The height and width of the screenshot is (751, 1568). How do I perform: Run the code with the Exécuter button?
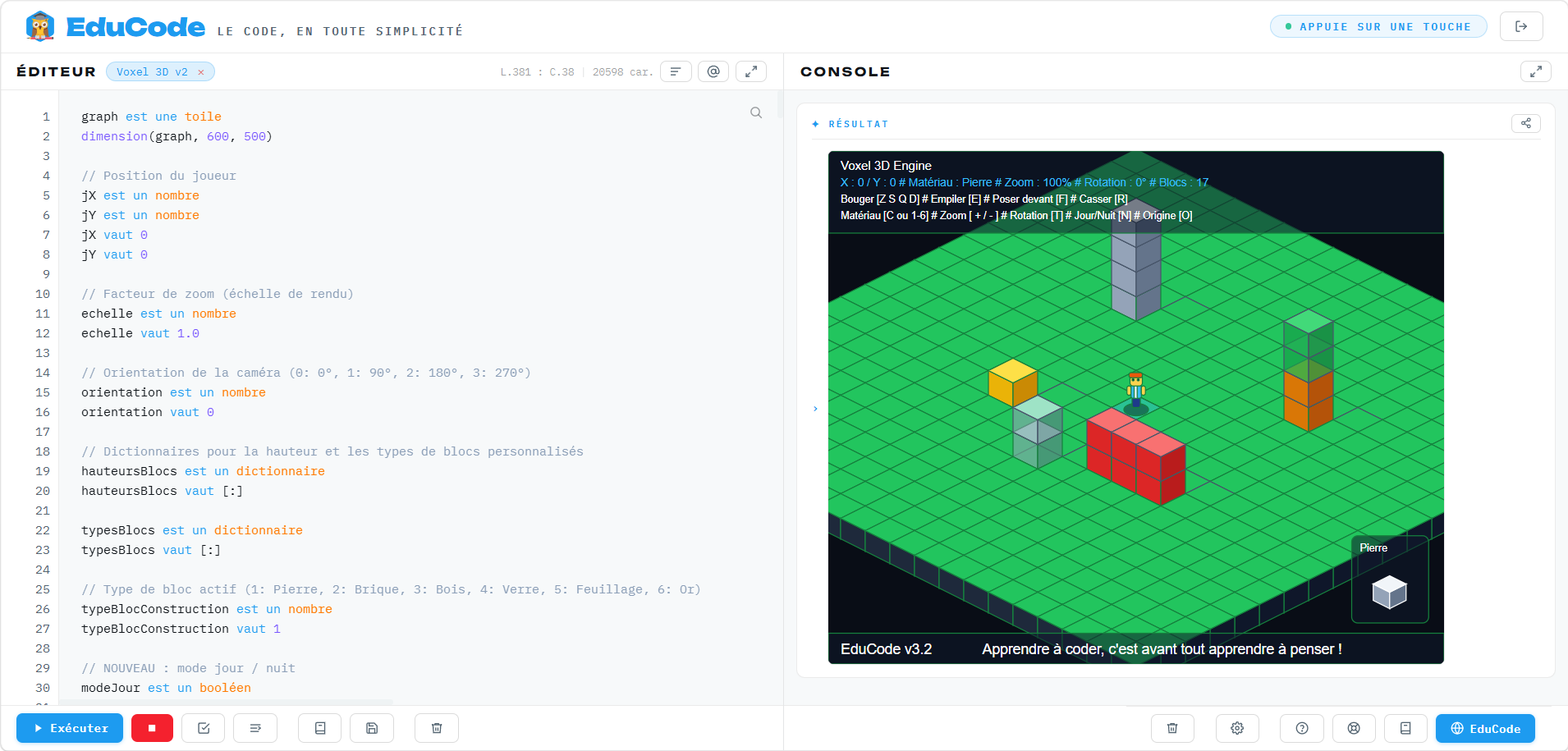coord(70,728)
